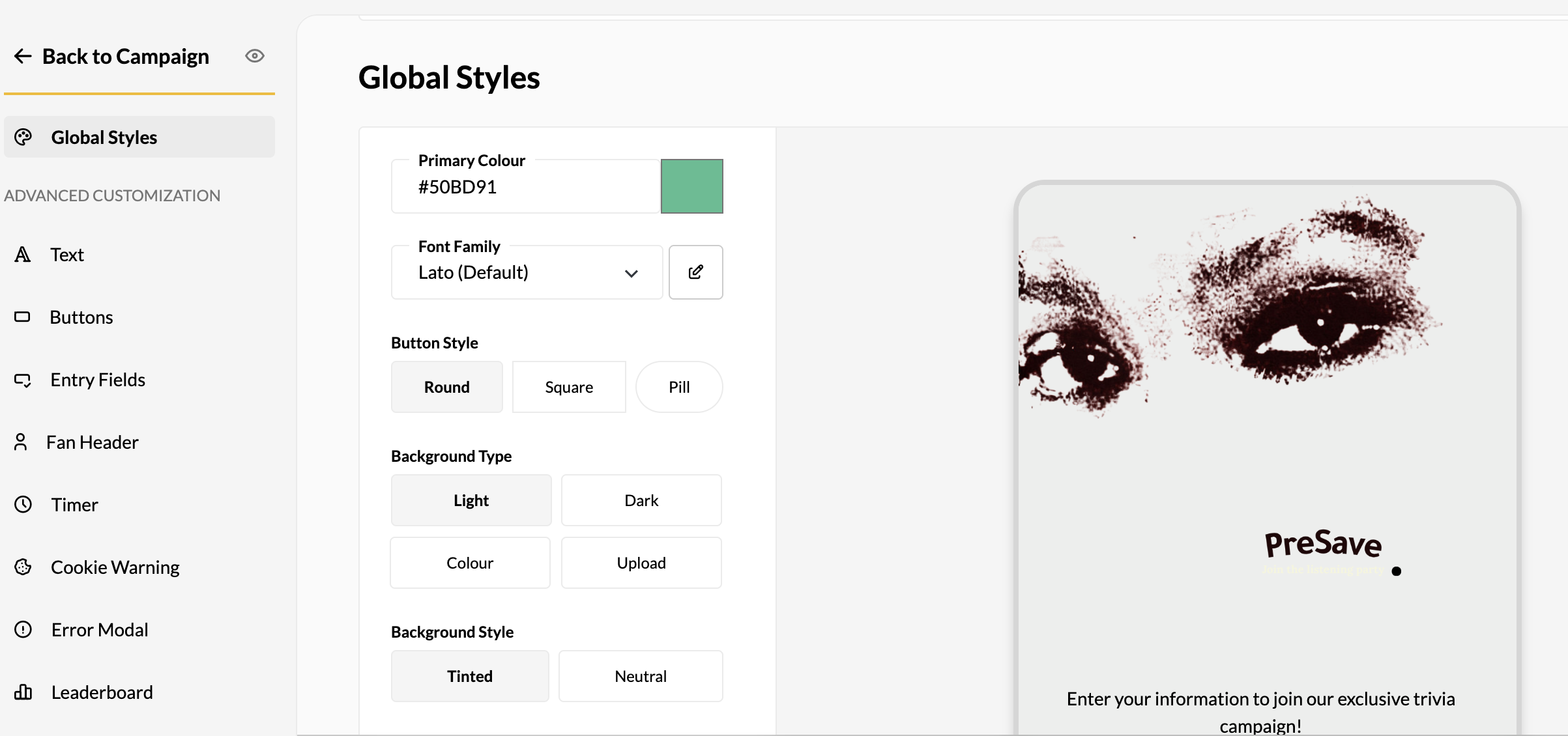Choose the Dark background type
Screen dimensions: 1568x736
click(x=641, y=500)
